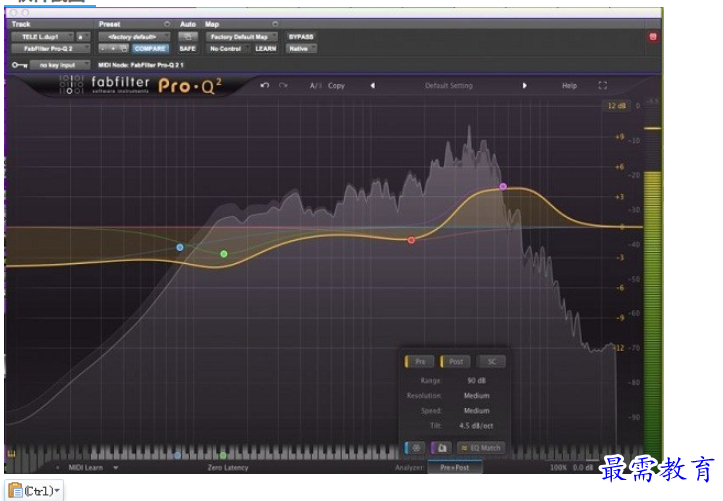Open the factory default preset dropdown
Viewport: 723px width, 501px height.
click(134, 36)
